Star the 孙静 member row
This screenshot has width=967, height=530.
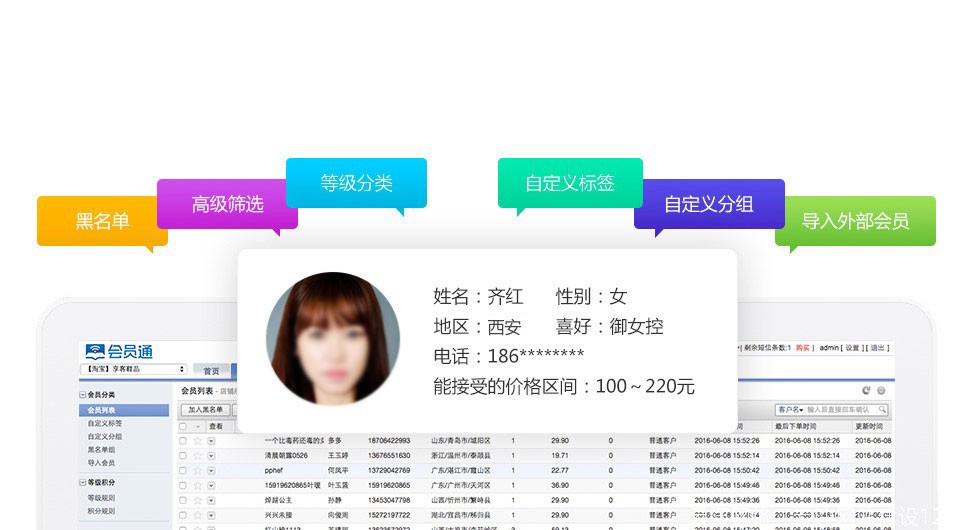pos(198,500)
